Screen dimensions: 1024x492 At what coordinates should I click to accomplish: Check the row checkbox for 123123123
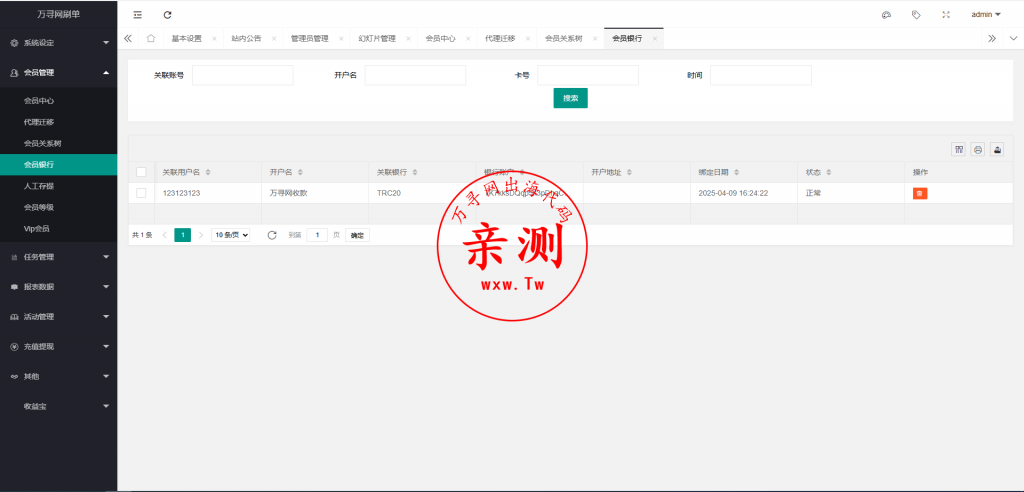[x=141, y=193]
